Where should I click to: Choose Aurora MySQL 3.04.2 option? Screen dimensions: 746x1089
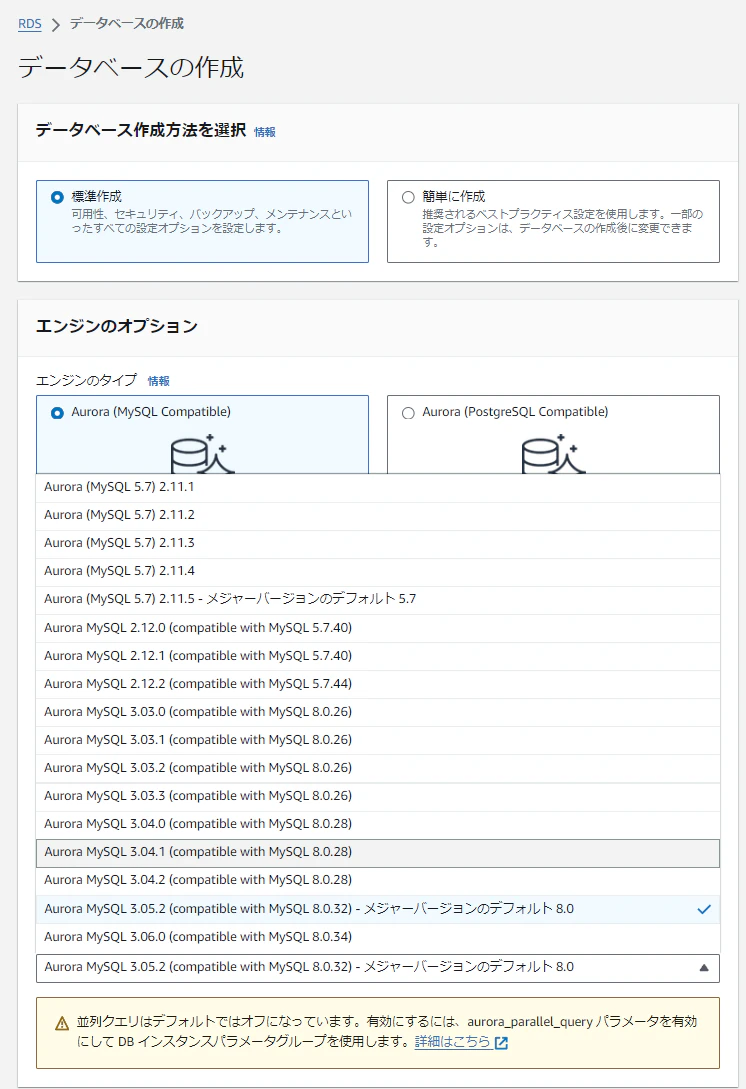coord(378,881)
